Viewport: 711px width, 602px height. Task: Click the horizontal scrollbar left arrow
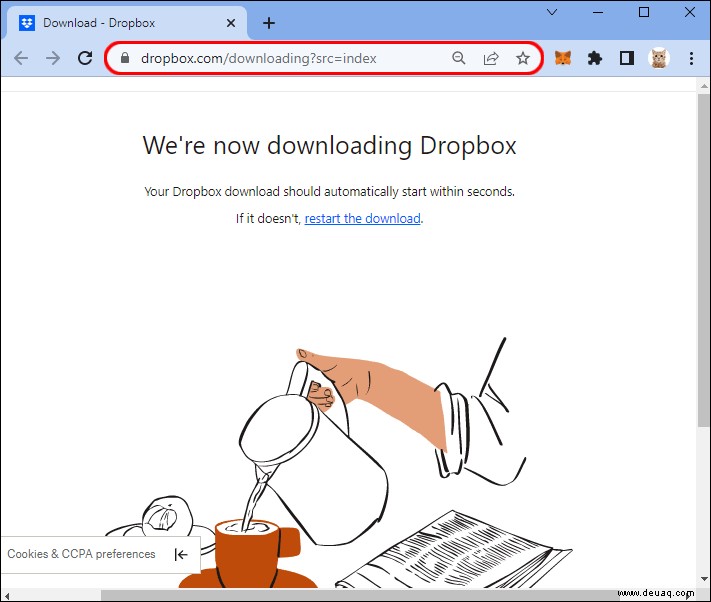[x=6, y=595]
